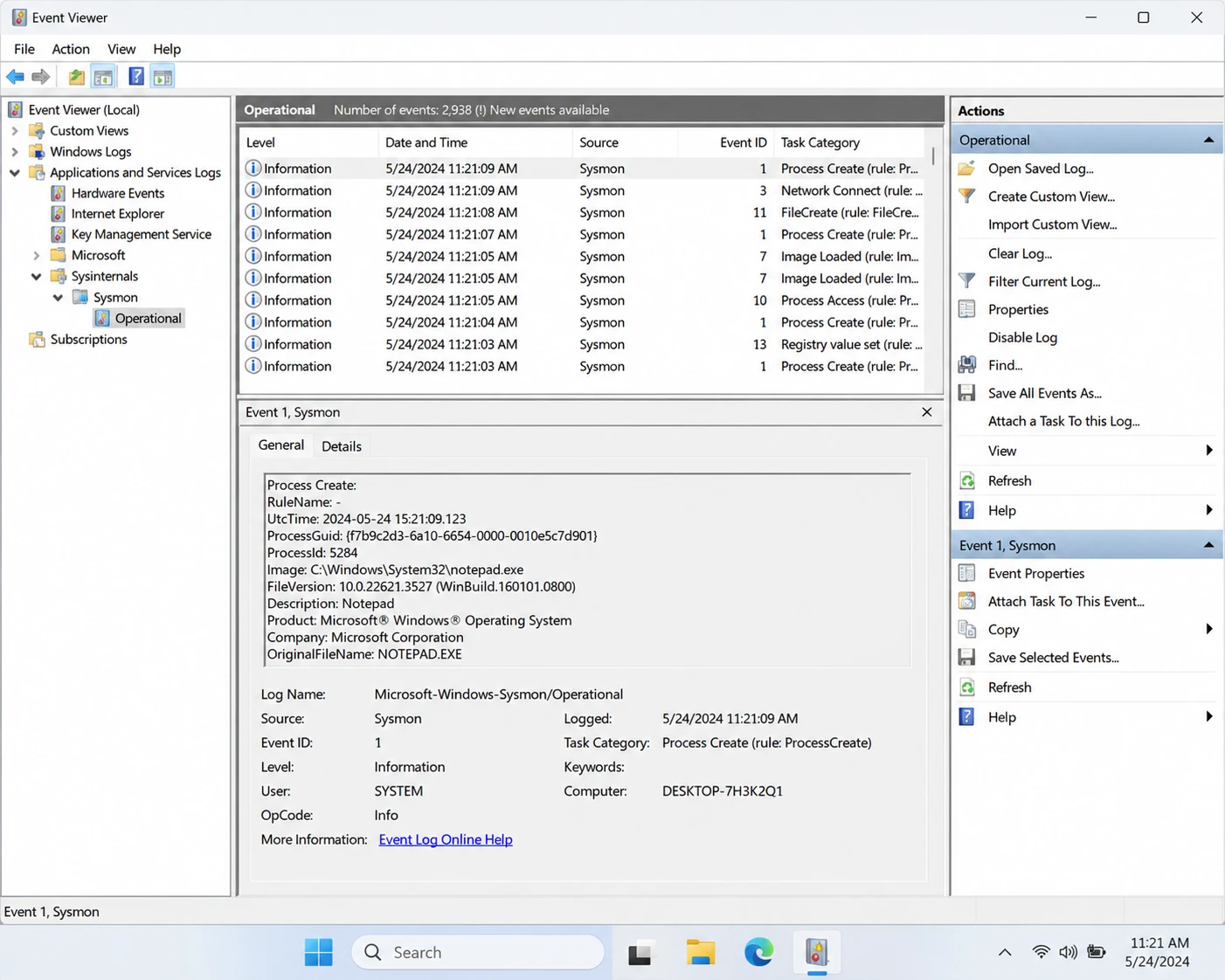Select the FileCreate event row
The height and width of the screenshot is (980, 1225).
[583, 212]
